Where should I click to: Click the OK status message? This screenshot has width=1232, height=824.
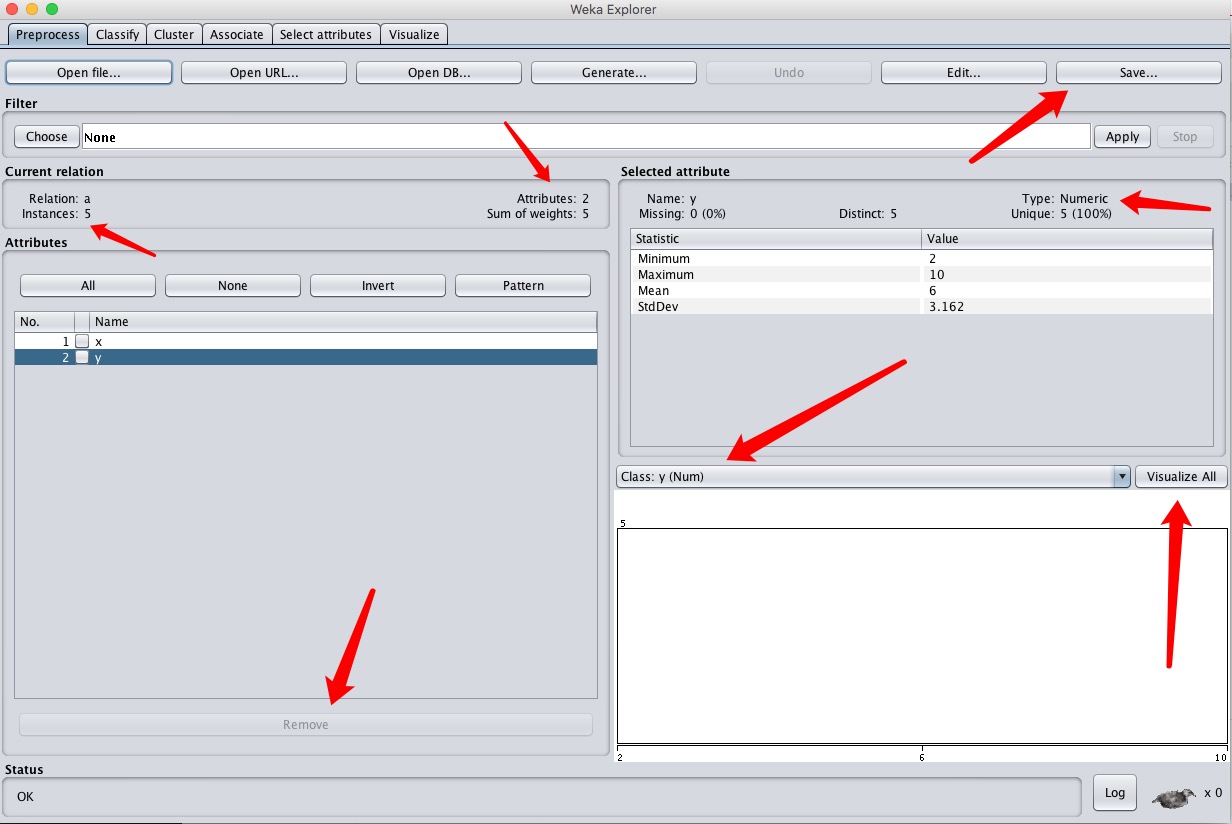tap(25, 797)
